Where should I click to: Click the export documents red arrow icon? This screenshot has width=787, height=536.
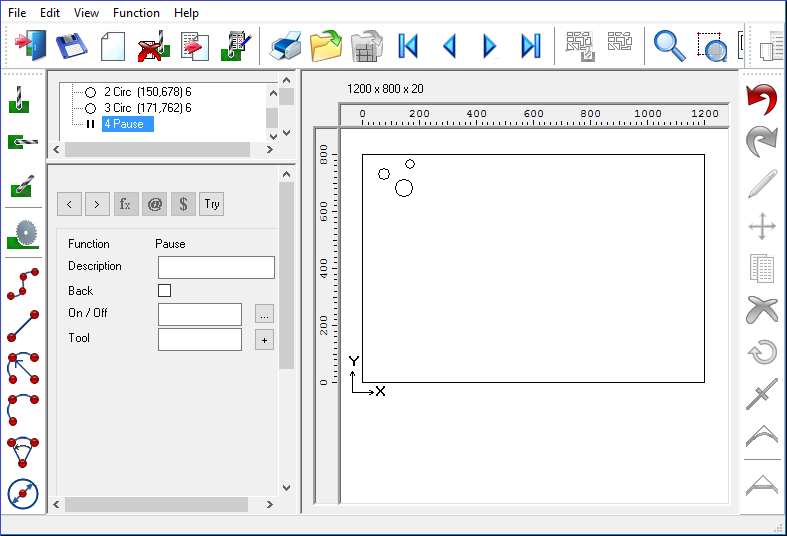pyautogui.click(x=195, y=46)
